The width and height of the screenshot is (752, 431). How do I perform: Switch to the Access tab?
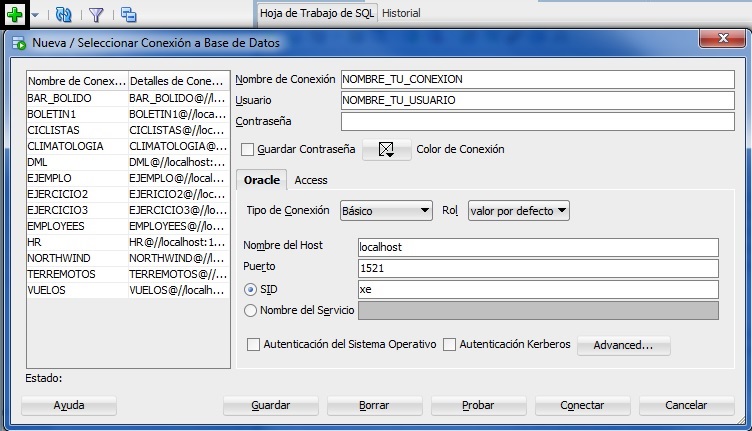[311, 180]
